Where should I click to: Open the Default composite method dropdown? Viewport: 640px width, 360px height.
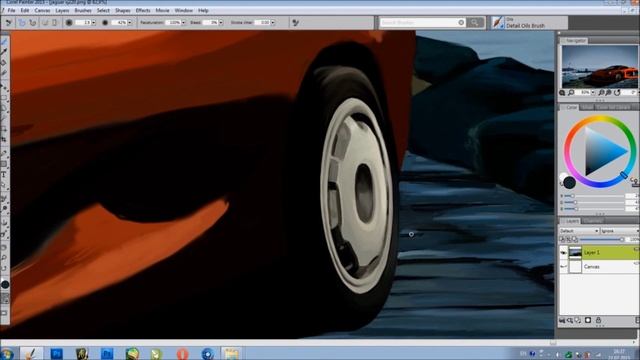pyautogui.click(x=579, y=231)
